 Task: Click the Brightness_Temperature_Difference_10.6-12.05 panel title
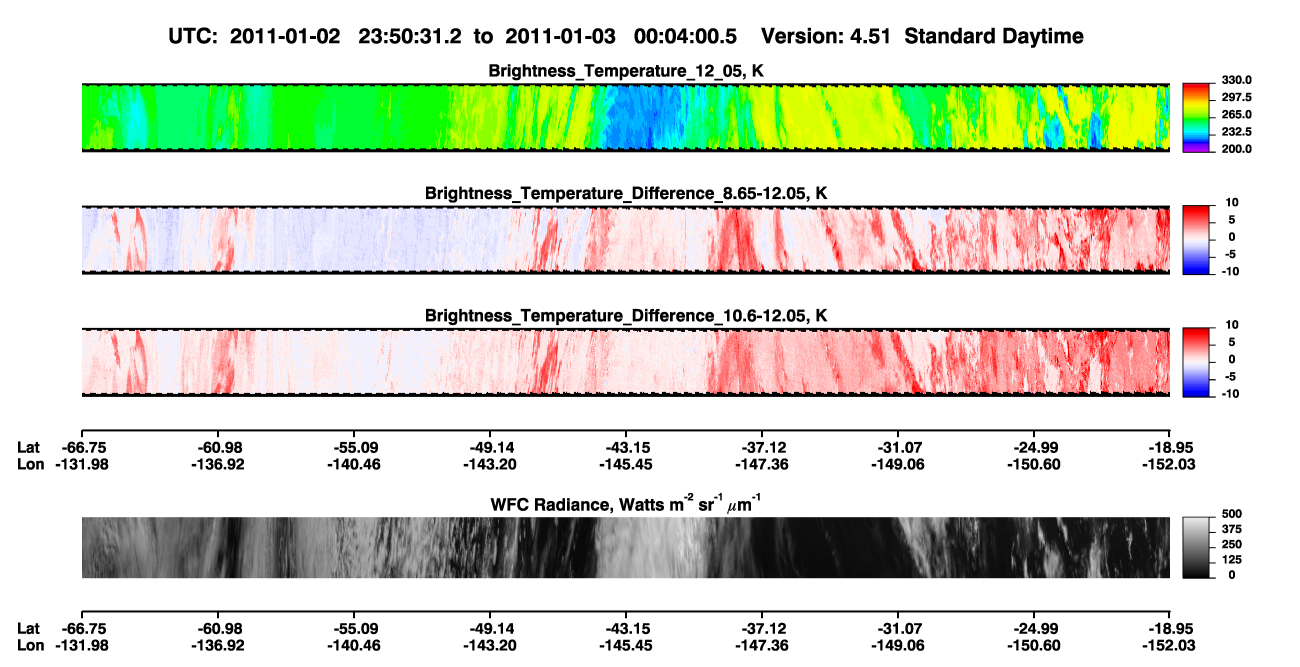tap(627, 315)
